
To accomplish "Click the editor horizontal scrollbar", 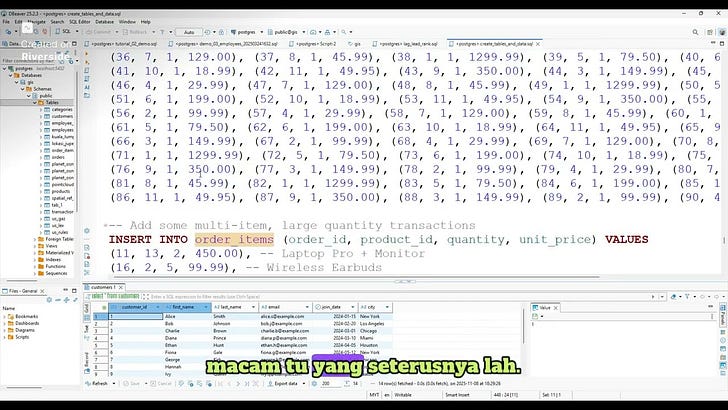I will [x=355, y=277].
